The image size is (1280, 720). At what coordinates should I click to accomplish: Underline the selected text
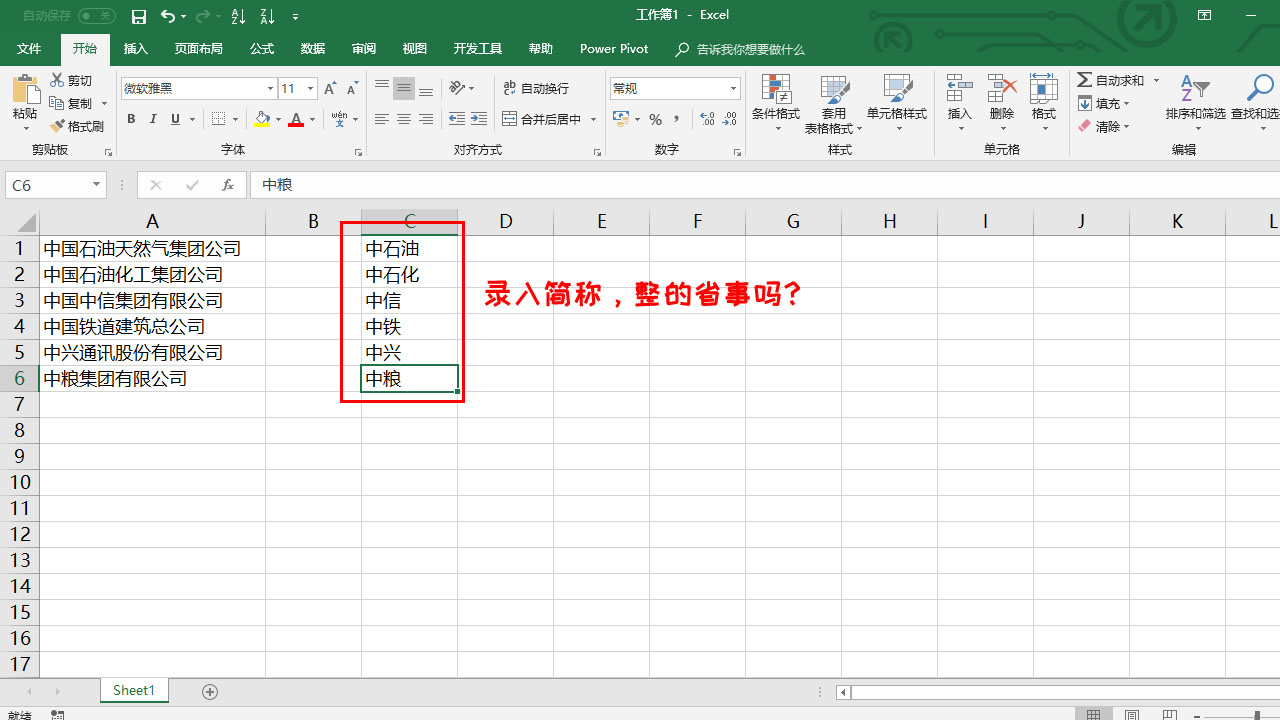(x=176, y=119)
